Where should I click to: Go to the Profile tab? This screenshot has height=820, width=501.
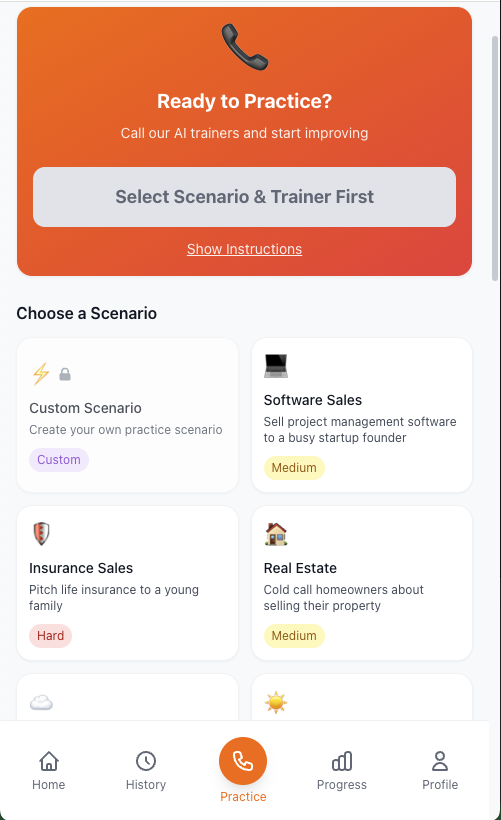[x=440, y=771]
